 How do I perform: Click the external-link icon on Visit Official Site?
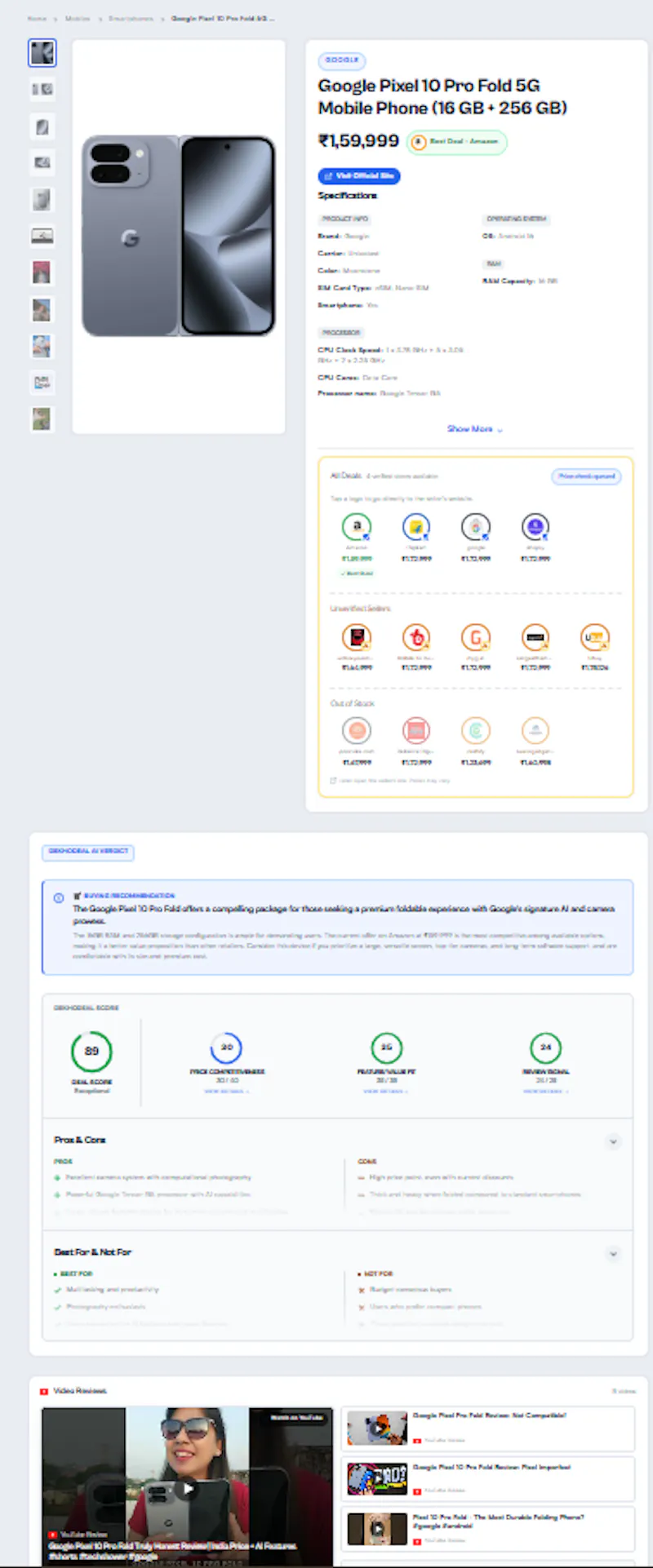coord(328,176)
